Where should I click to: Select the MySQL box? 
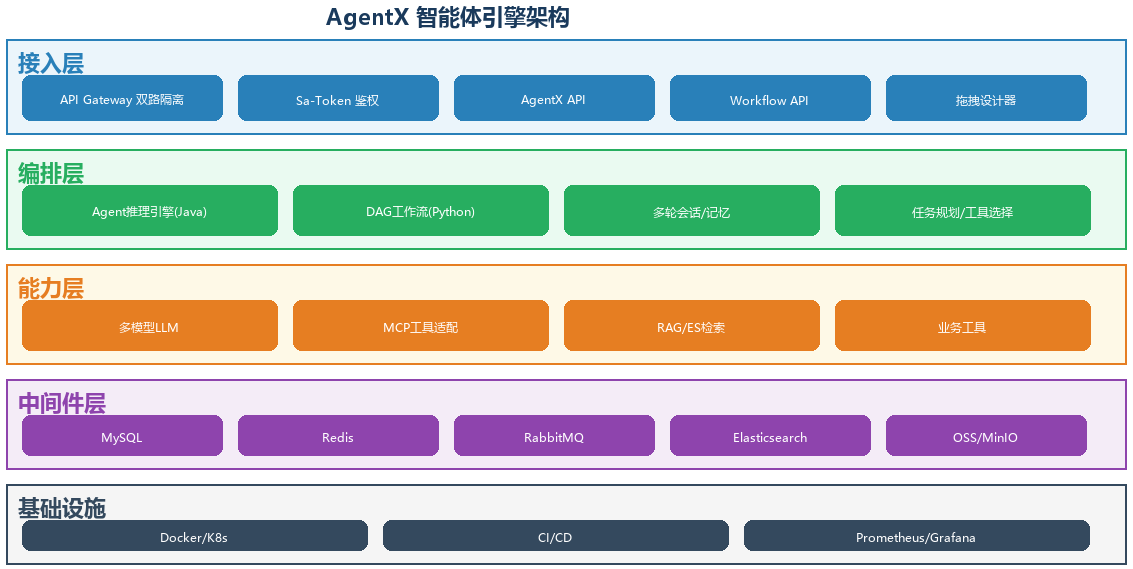click(122, 435)
